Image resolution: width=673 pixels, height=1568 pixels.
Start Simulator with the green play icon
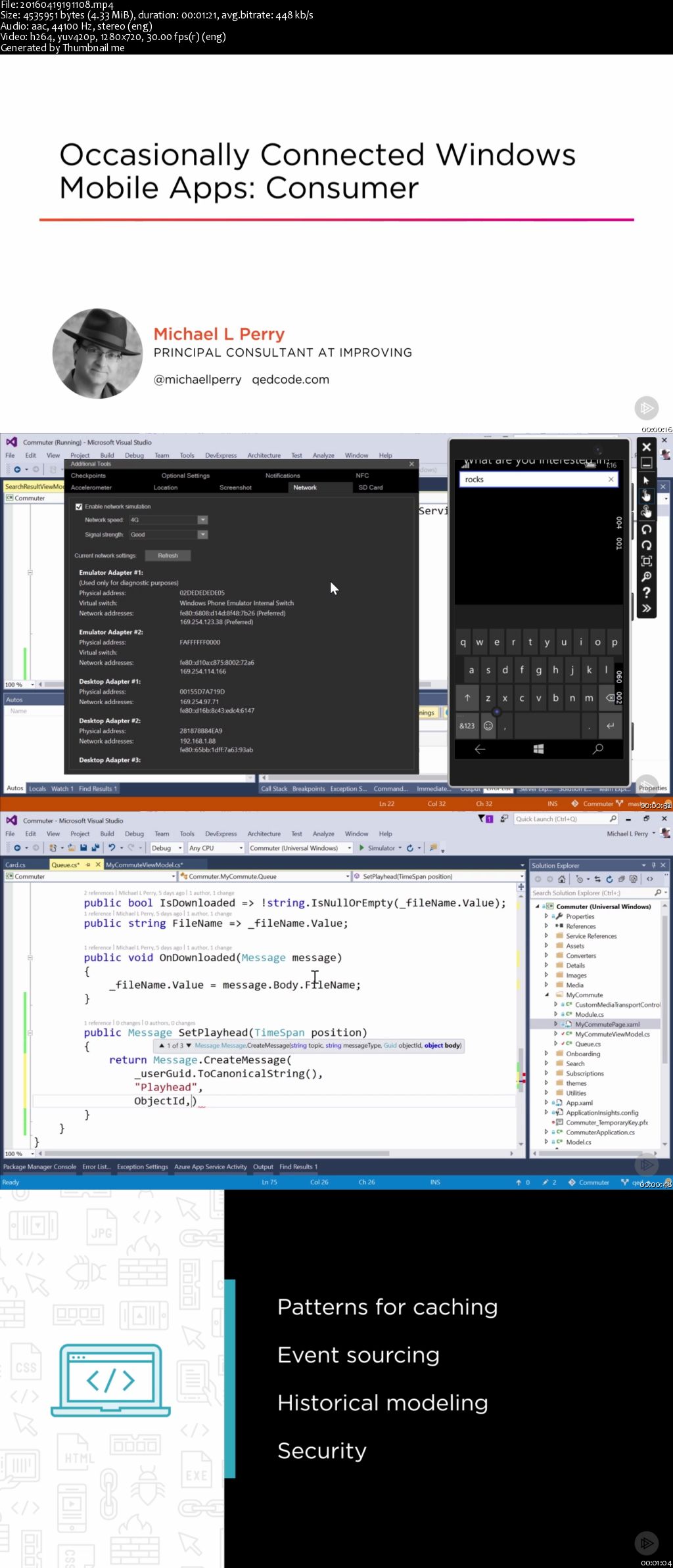pyautogui.click(x=361, y=847)
